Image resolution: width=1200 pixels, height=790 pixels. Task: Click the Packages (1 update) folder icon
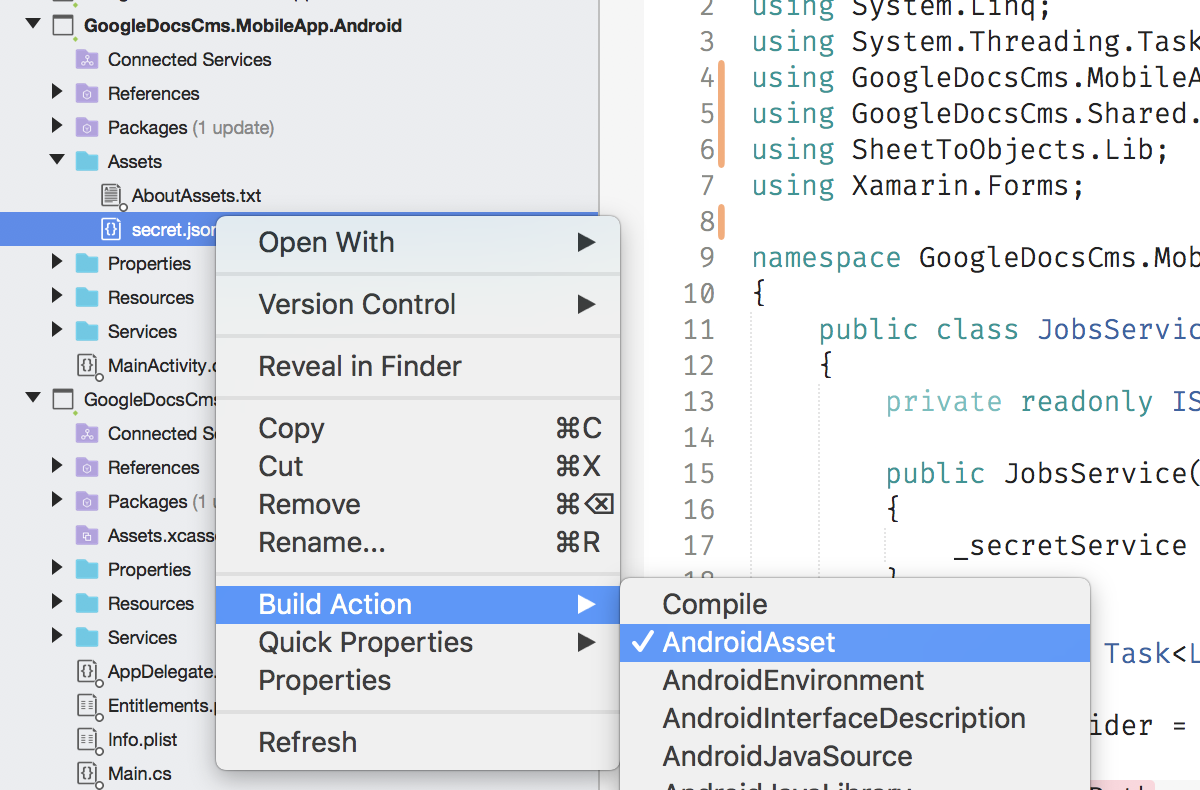coord(87,128)
